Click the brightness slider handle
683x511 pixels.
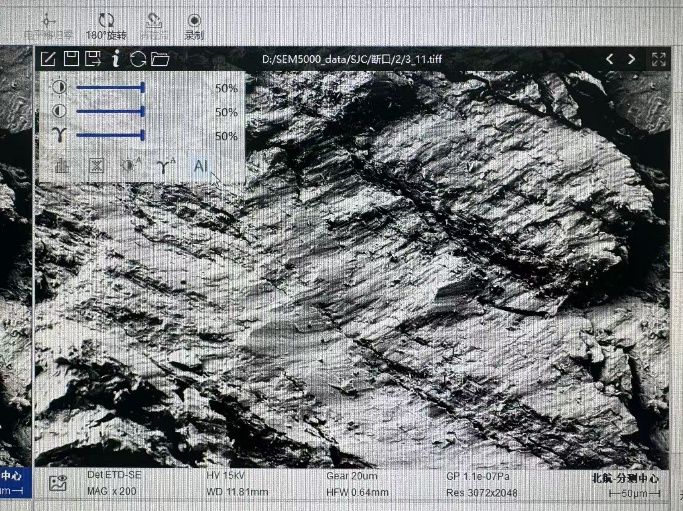pos(143,88)
